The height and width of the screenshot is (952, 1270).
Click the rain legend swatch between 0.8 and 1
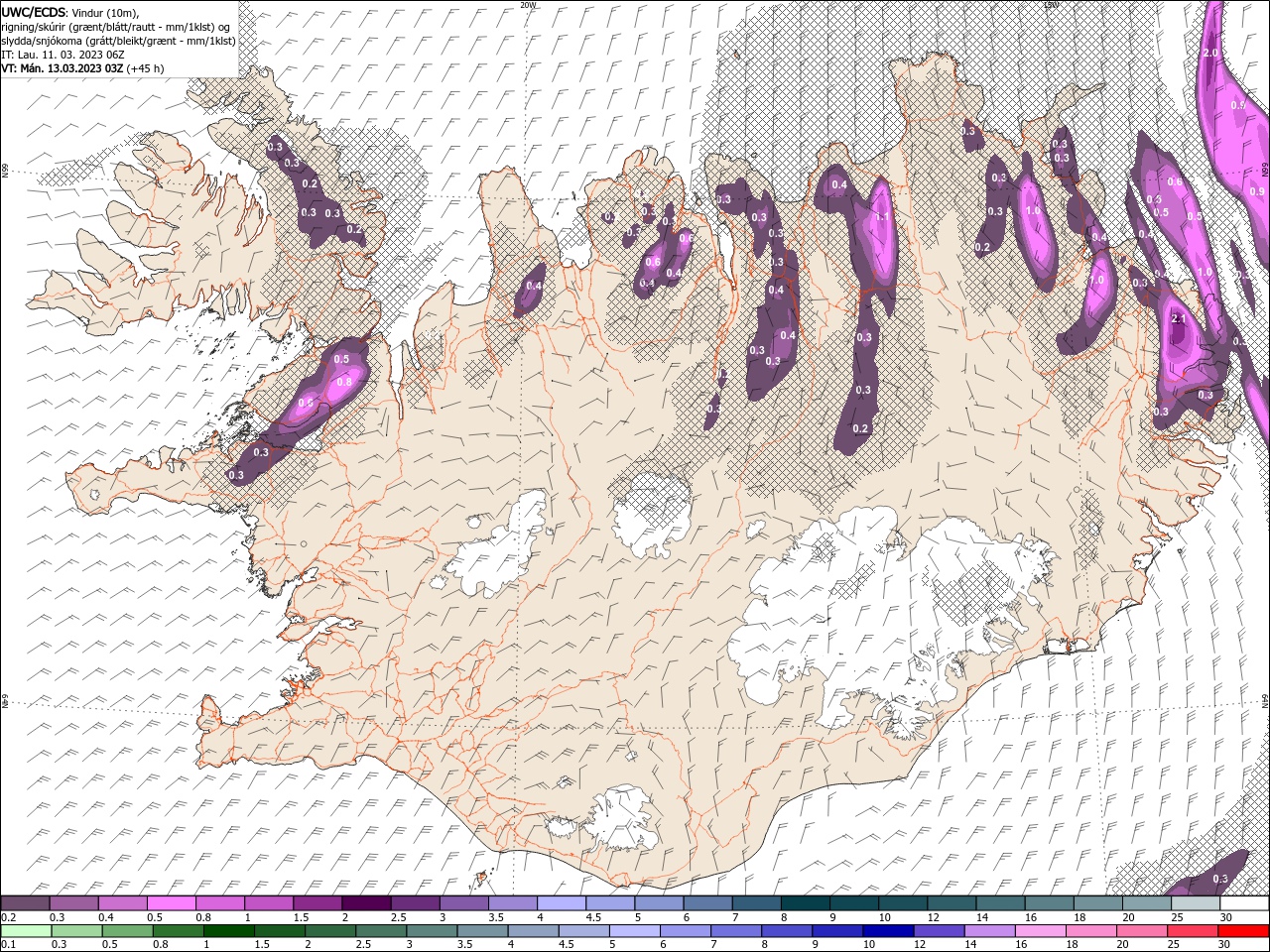click(x=179, y=930)
